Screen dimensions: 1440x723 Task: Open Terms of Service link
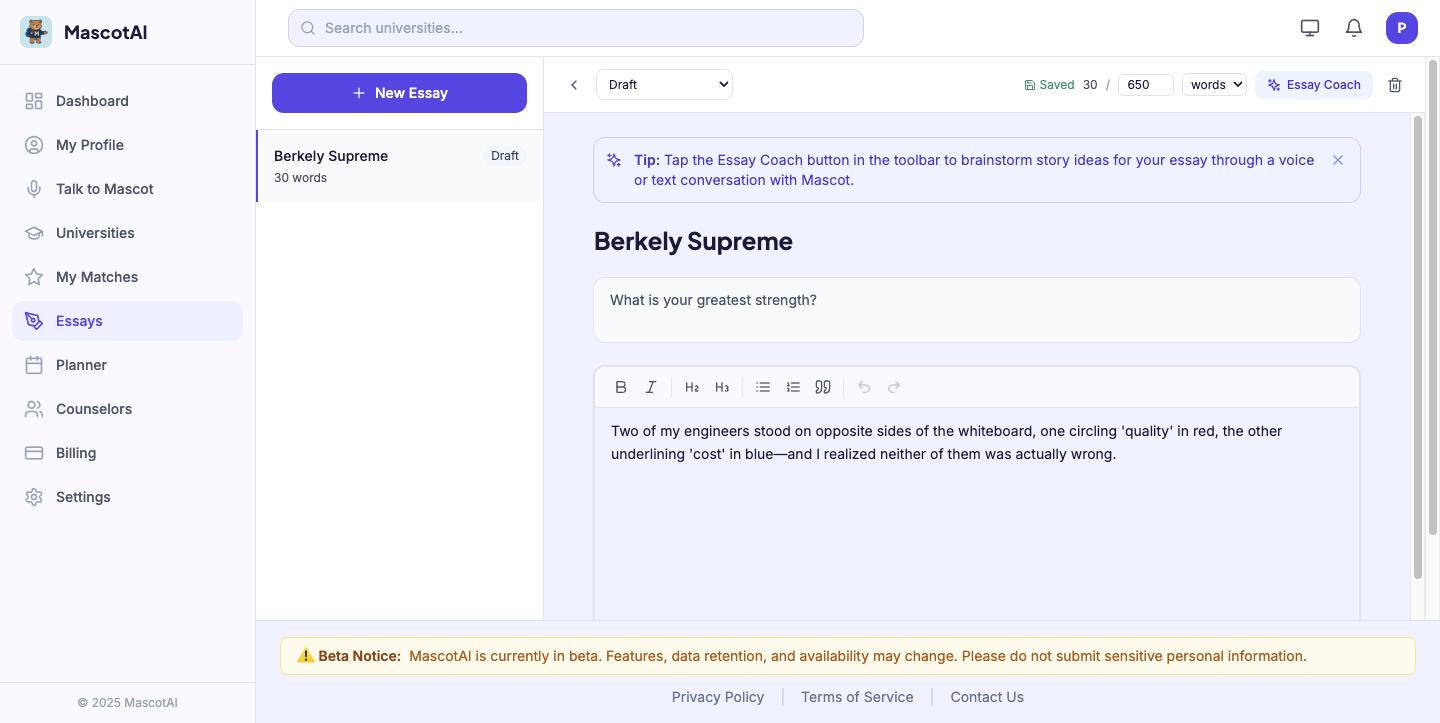(x=857, y=697)
